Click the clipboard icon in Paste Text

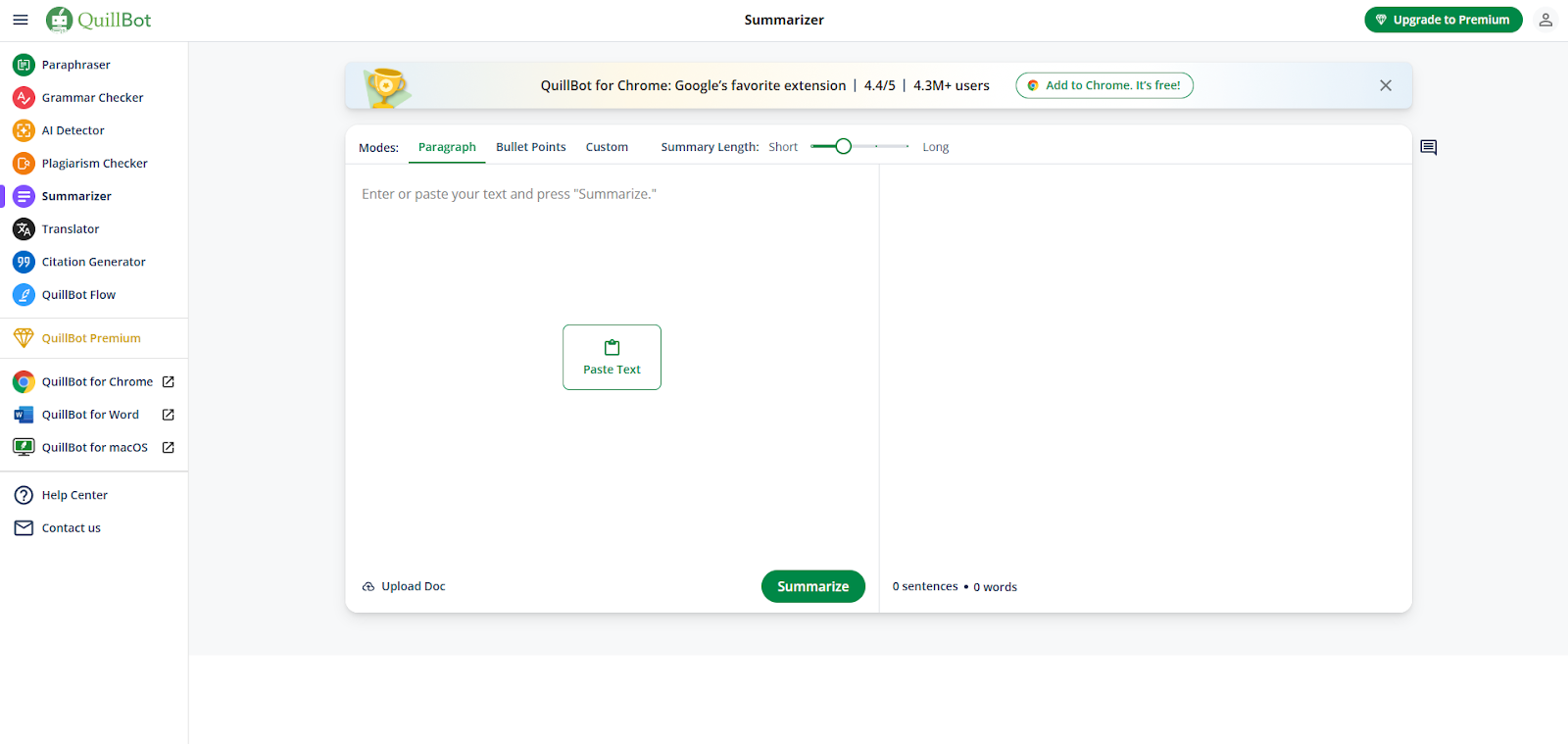point(612,348)
